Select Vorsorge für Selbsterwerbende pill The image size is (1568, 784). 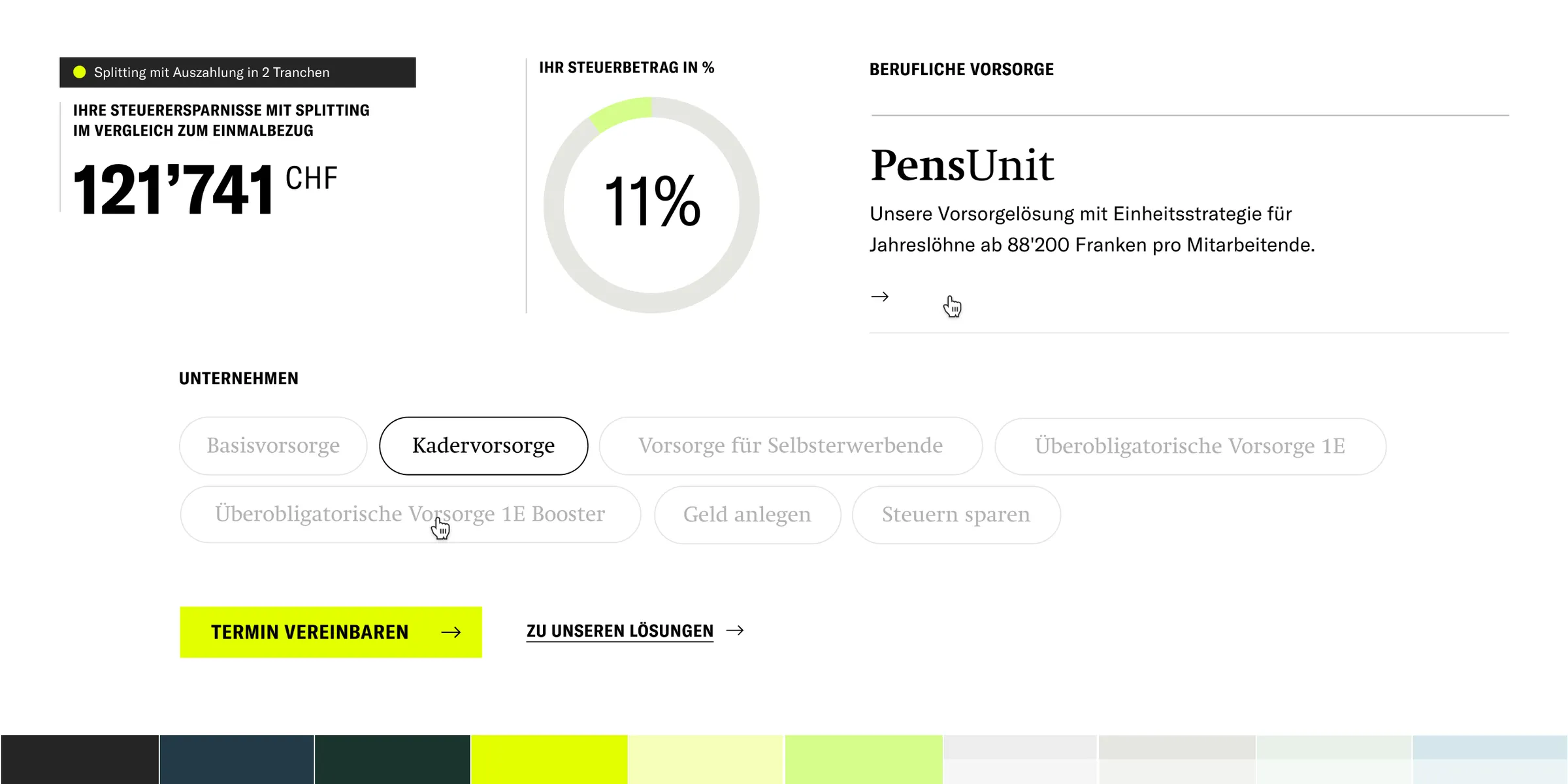coord(791,446)
